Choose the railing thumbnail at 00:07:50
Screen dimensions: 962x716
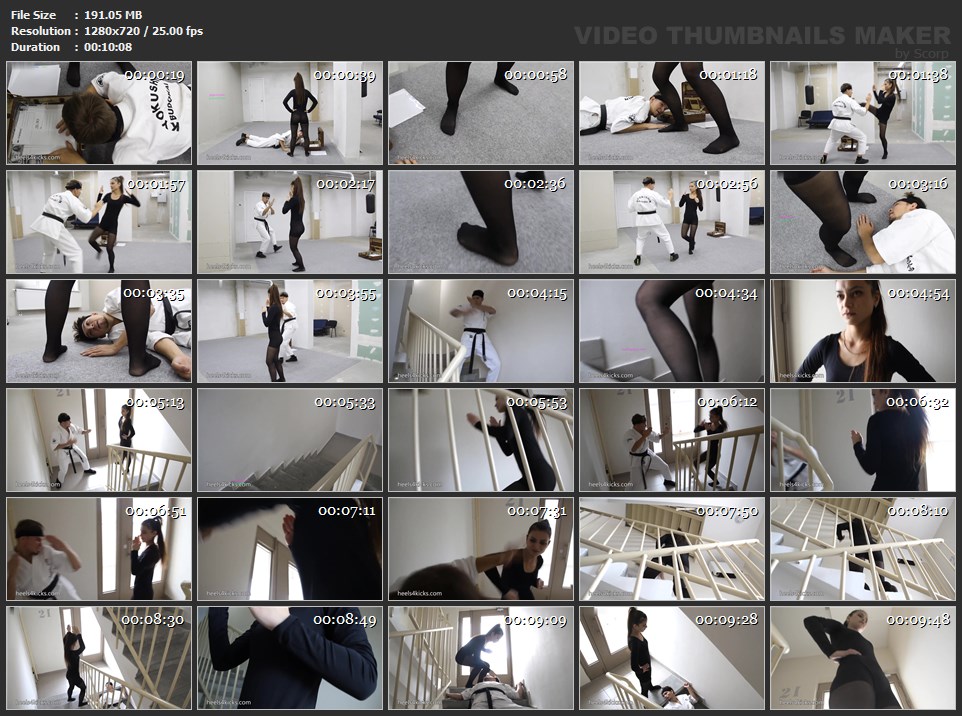click(x=672, y=549)
